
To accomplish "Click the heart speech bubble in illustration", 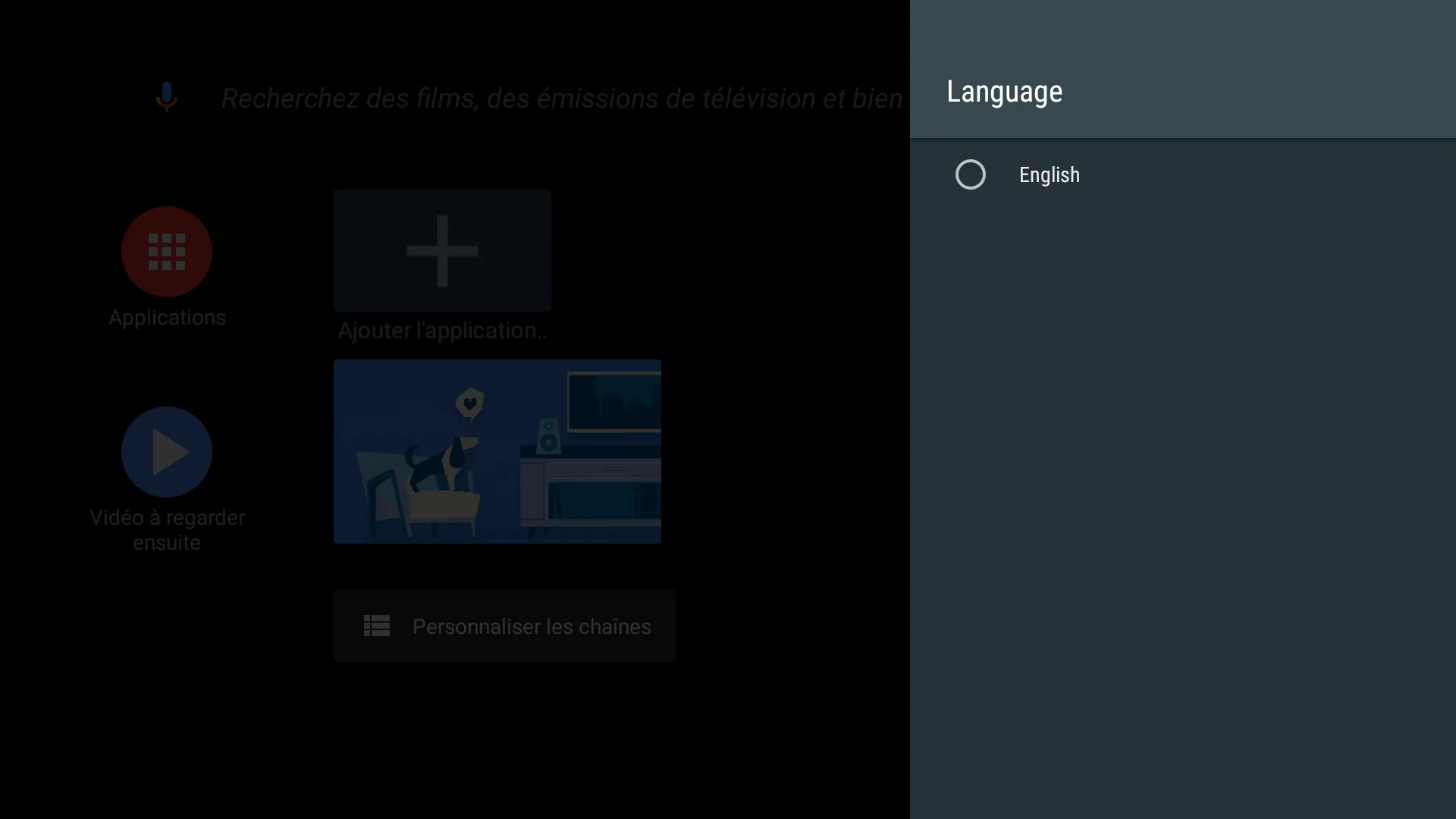I will click(x=469, y=403).
